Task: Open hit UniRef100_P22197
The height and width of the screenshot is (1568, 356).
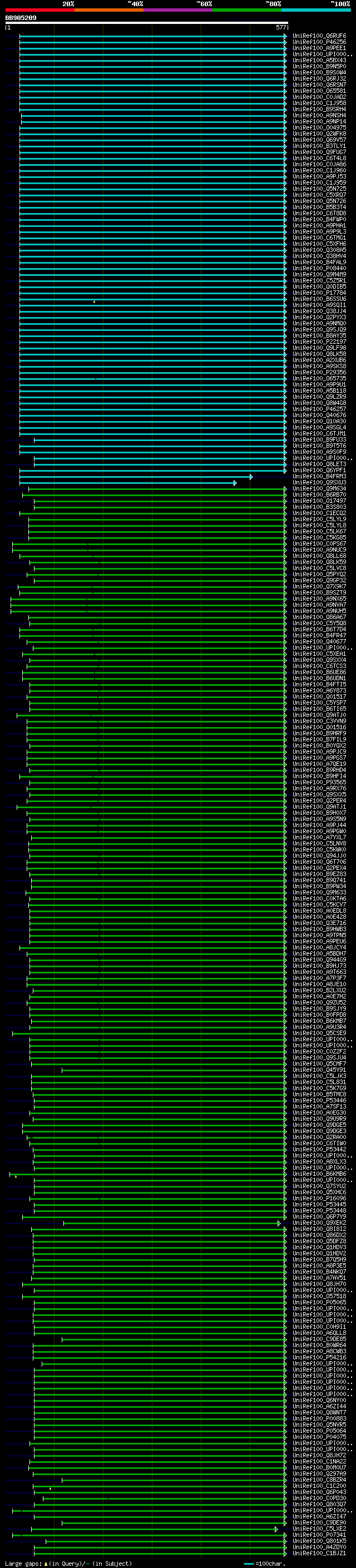Action: [x=319, y=342]
